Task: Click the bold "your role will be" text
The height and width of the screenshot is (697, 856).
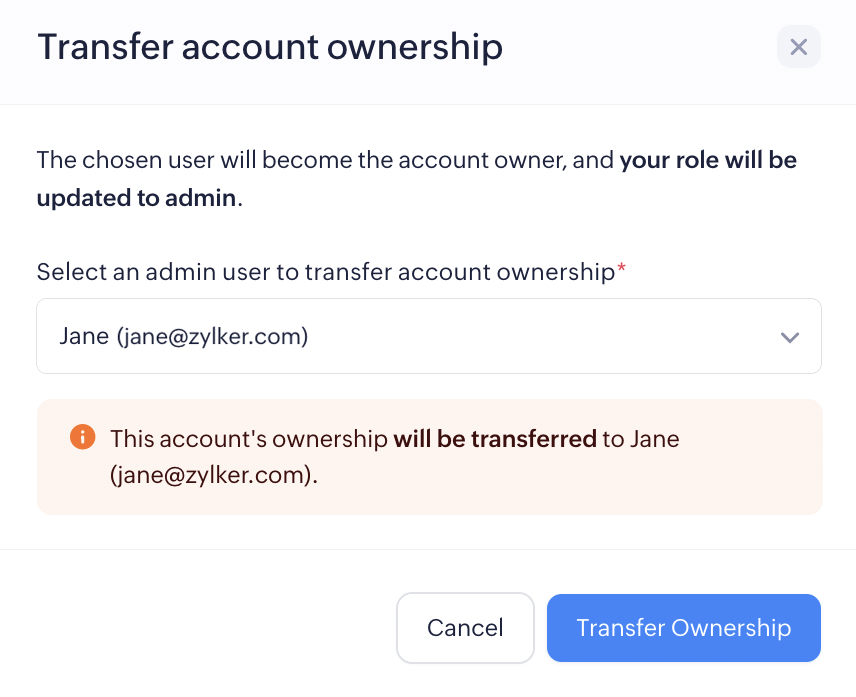Action: (708, 160)
